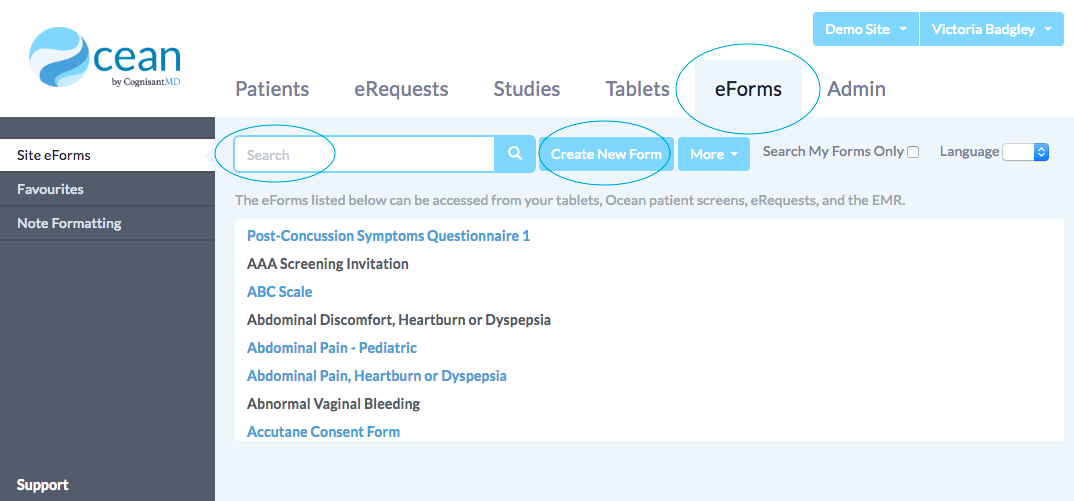This screenshot has width=1074, height=501.
Task: Open the Demo Site dropdown
Action: coord(865,29)
